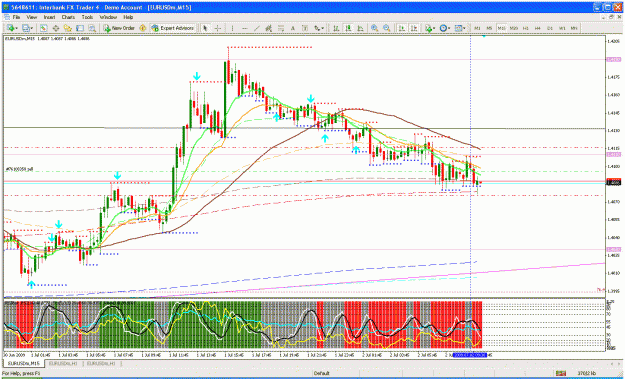This screenshot has height=379, width=625.
Task: Switch timeframe to H1
Action: point(526,28)
